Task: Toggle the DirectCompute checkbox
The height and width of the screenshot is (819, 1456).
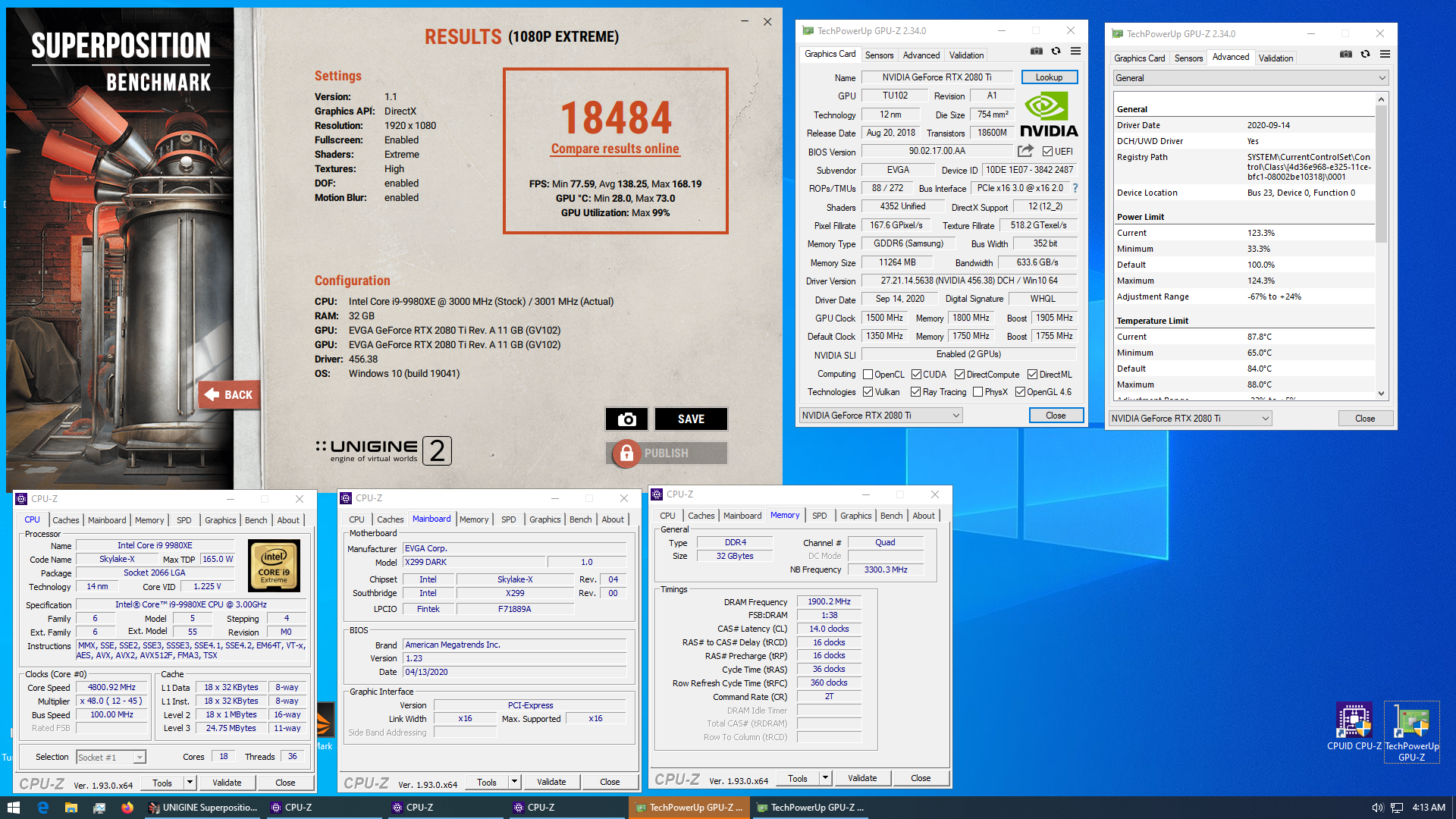Action: [x=959, y=375]
